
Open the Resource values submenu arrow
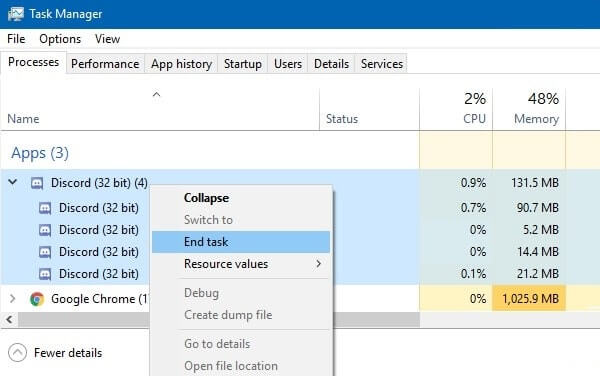(x=318, y=264)
